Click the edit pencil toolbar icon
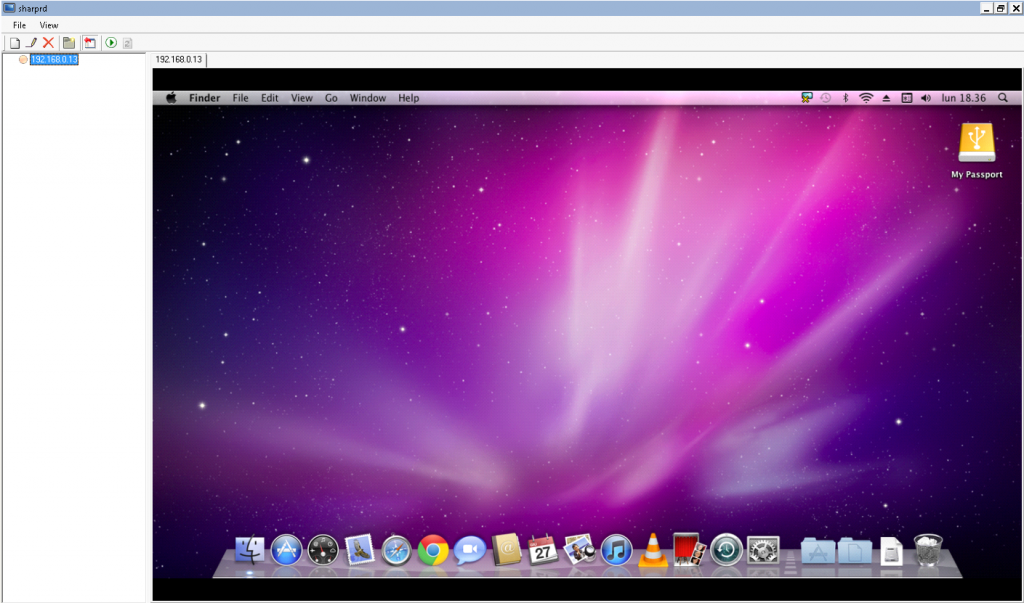This screenshot has width=1024, height=603. pos(31,43)
